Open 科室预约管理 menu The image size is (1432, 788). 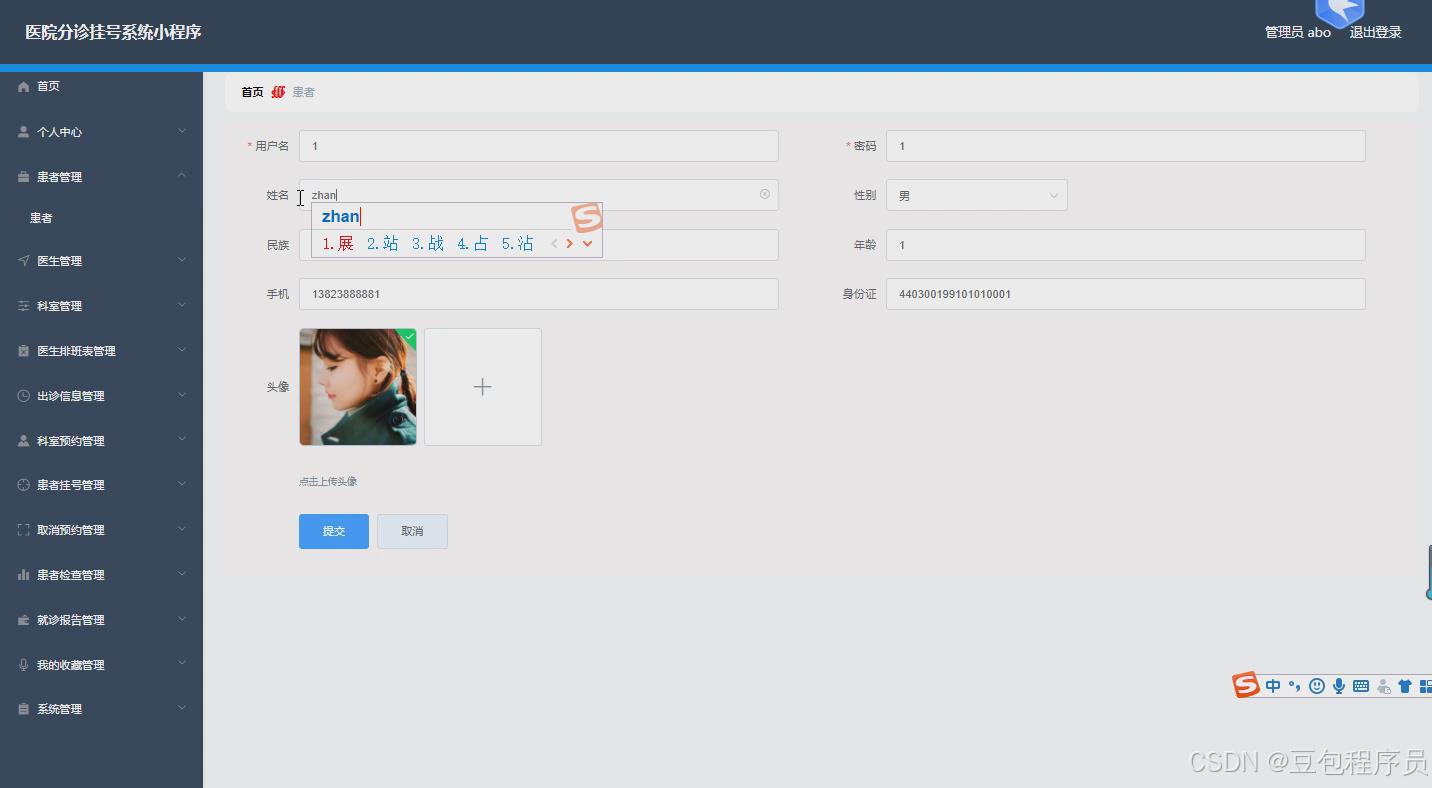pyautogui.click(x=101, y=441)
